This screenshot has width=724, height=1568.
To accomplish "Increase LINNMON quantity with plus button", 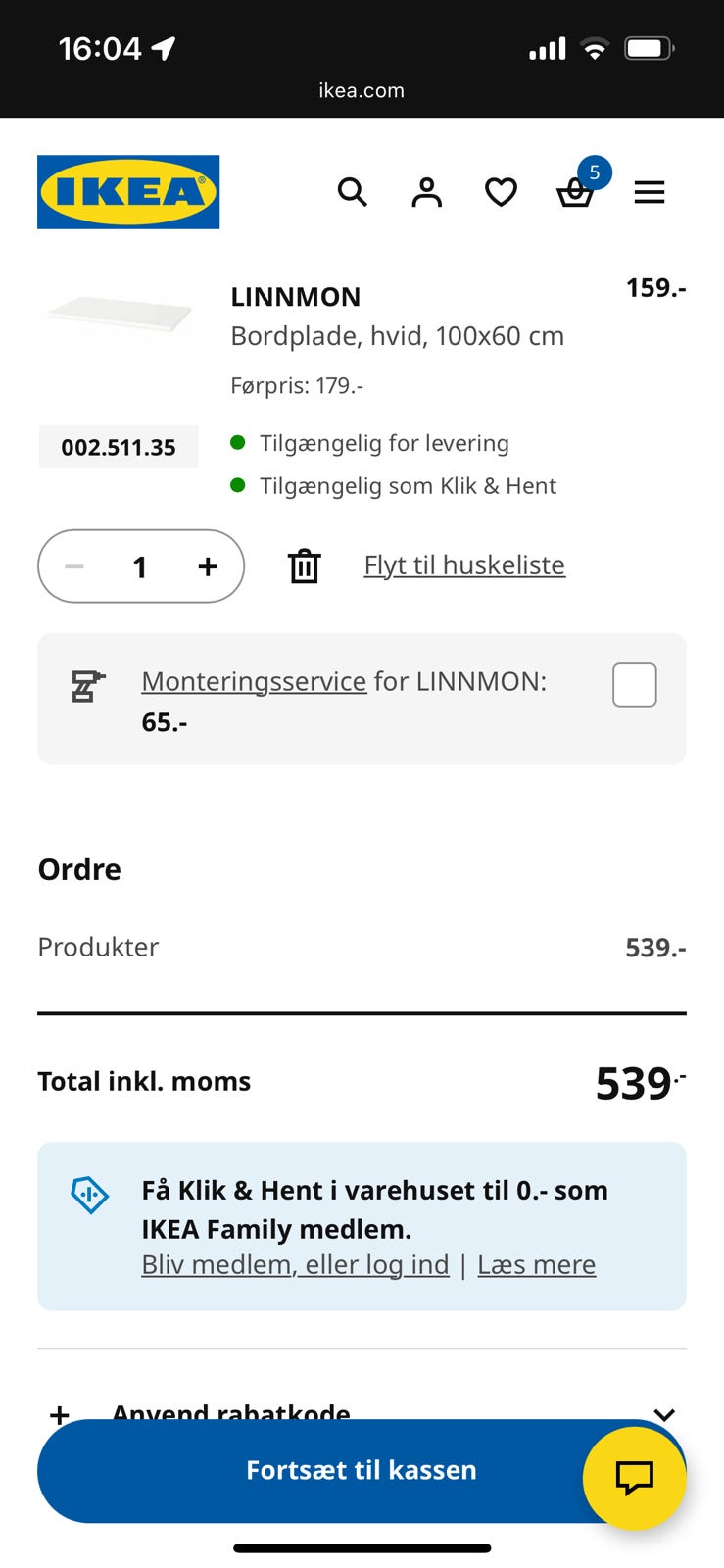I will pos(207,566).
